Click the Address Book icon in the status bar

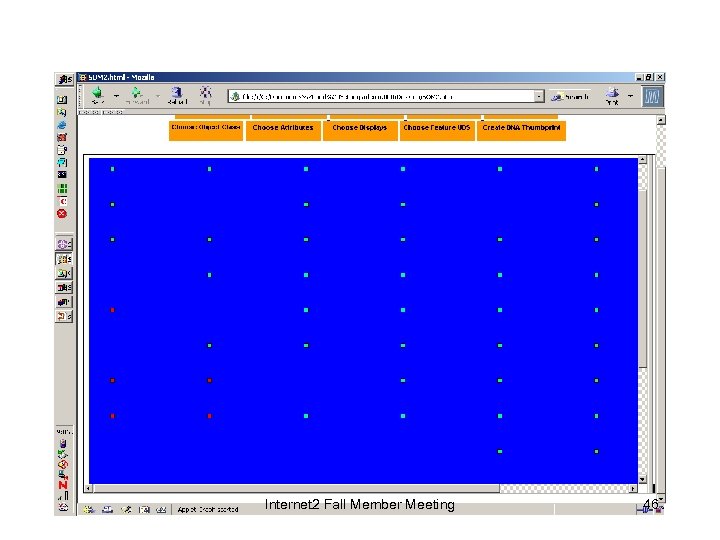point(144,509)
